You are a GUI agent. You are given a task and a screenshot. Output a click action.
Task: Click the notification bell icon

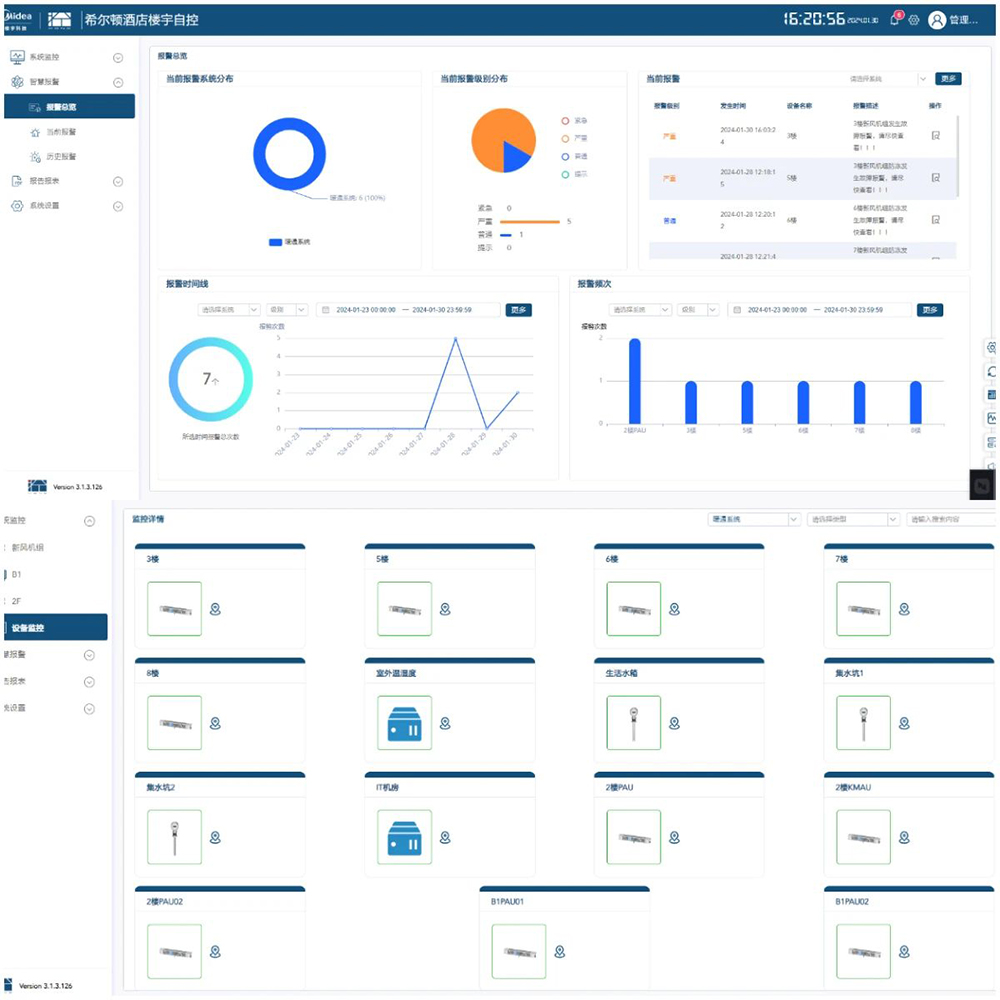(x=894, y=20)
